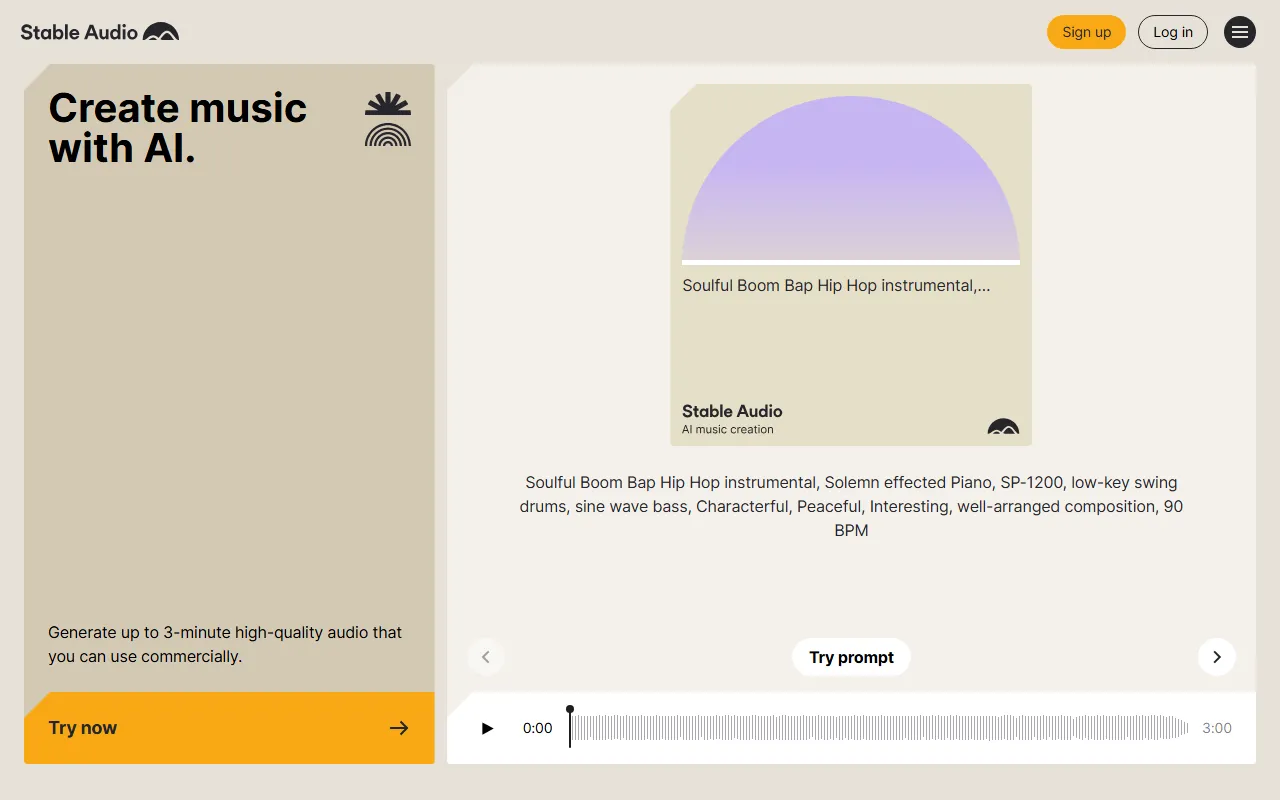Go to the previous example prompt

486,657
